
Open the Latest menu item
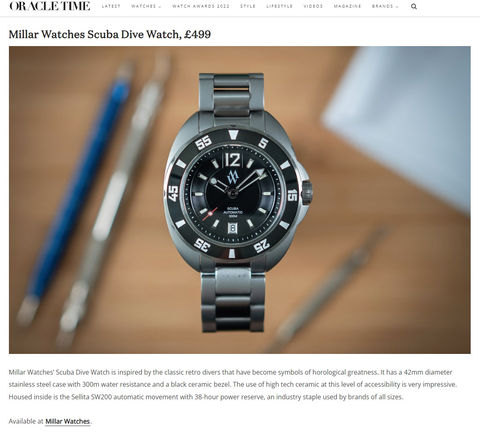click(x=111, y=6)
